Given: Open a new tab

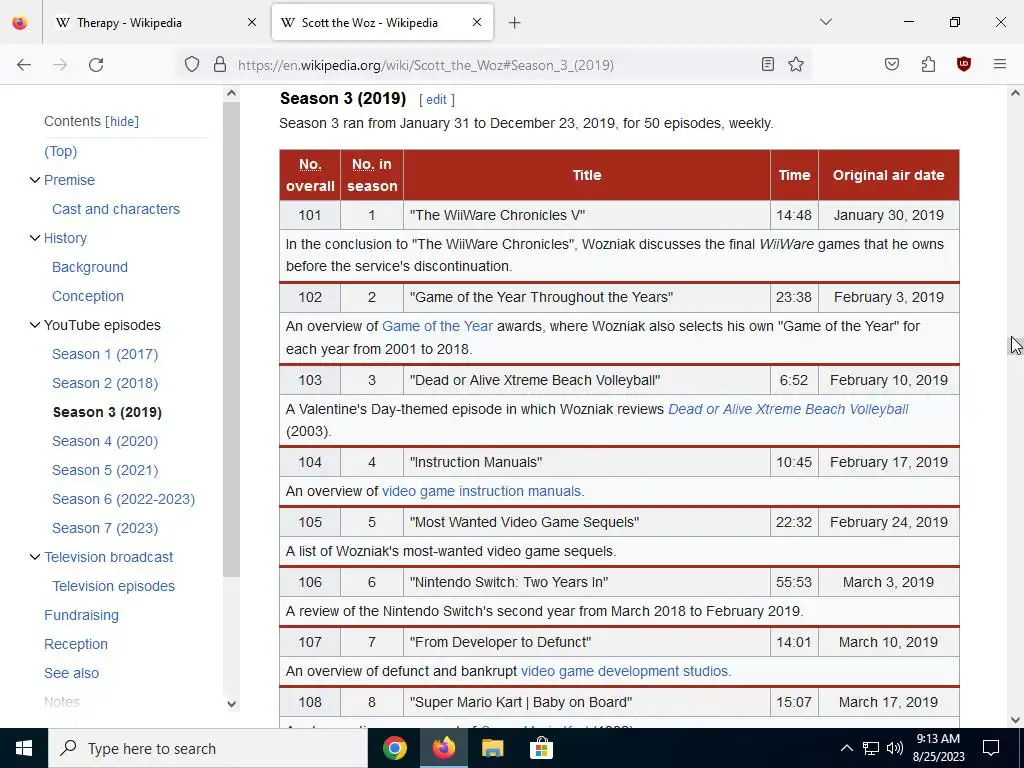Looking at the screenshot, I should (515, 23).
